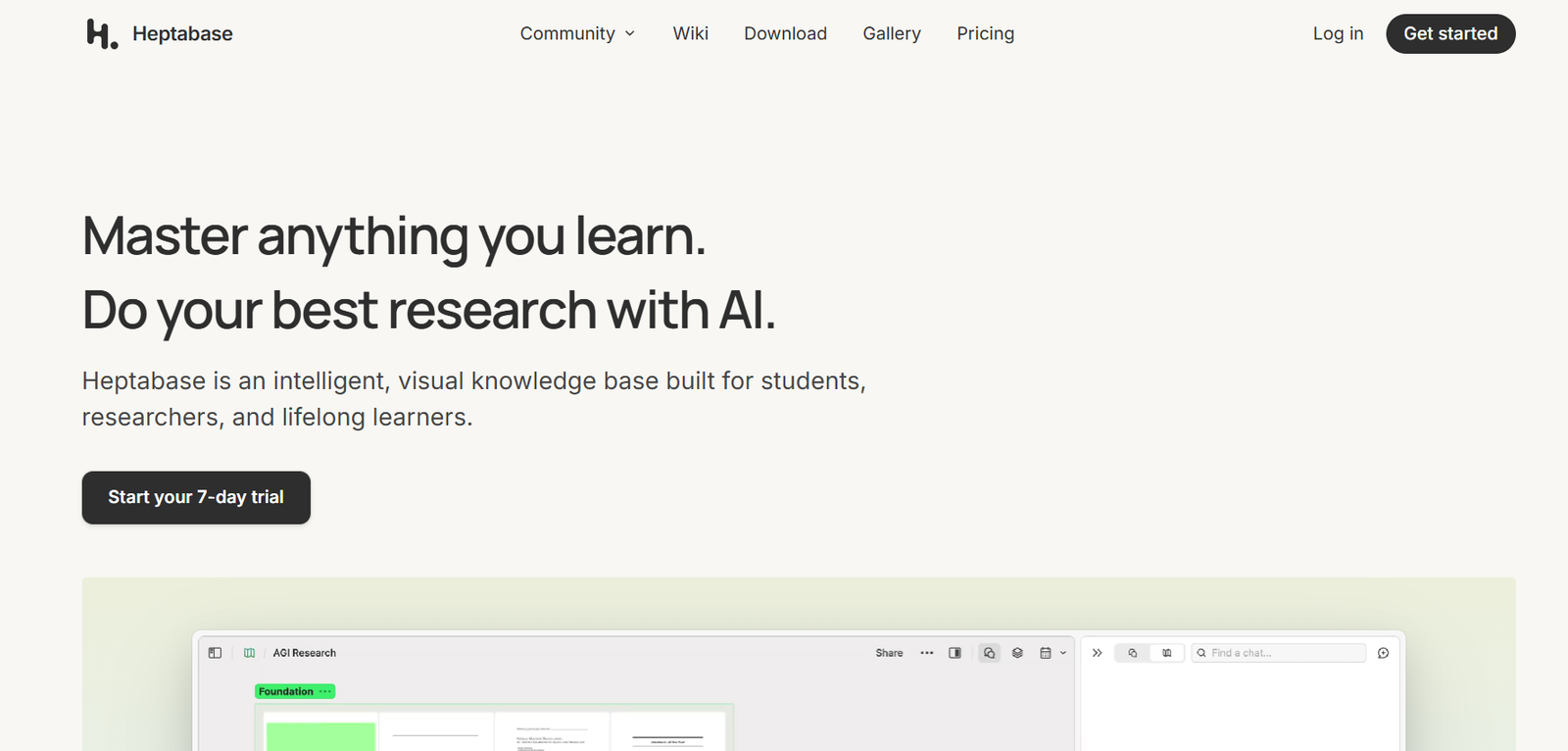Open the chat bubbles icon in toolbar

989,653
